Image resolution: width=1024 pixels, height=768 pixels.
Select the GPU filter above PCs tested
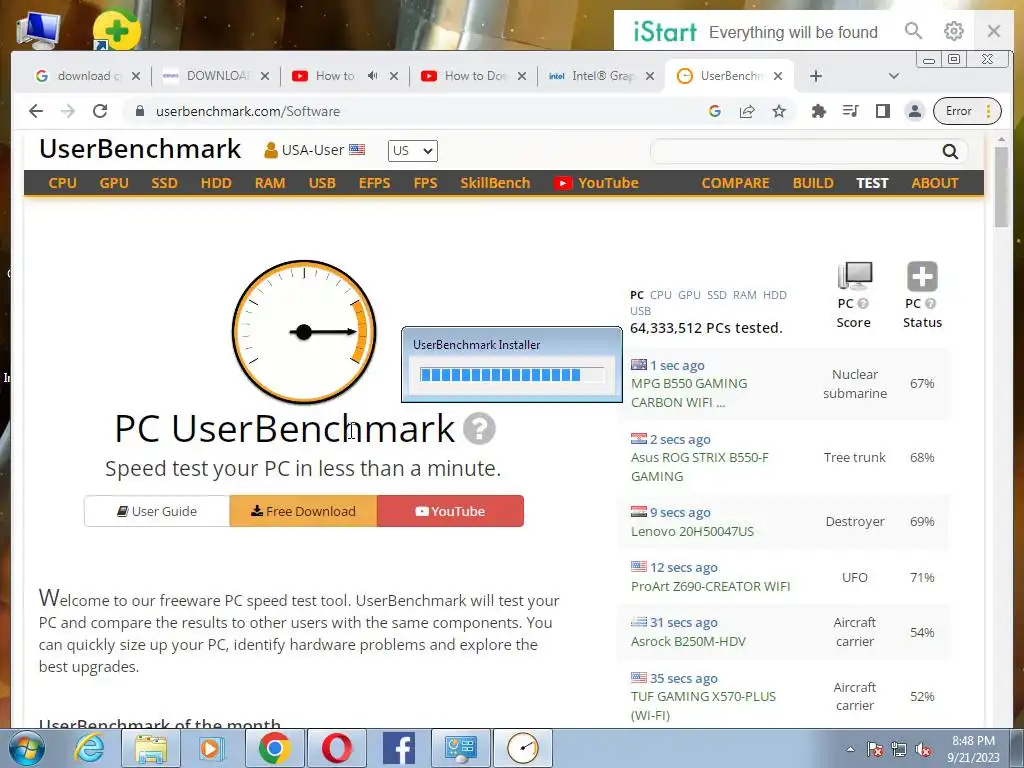(x=689, y=295)
